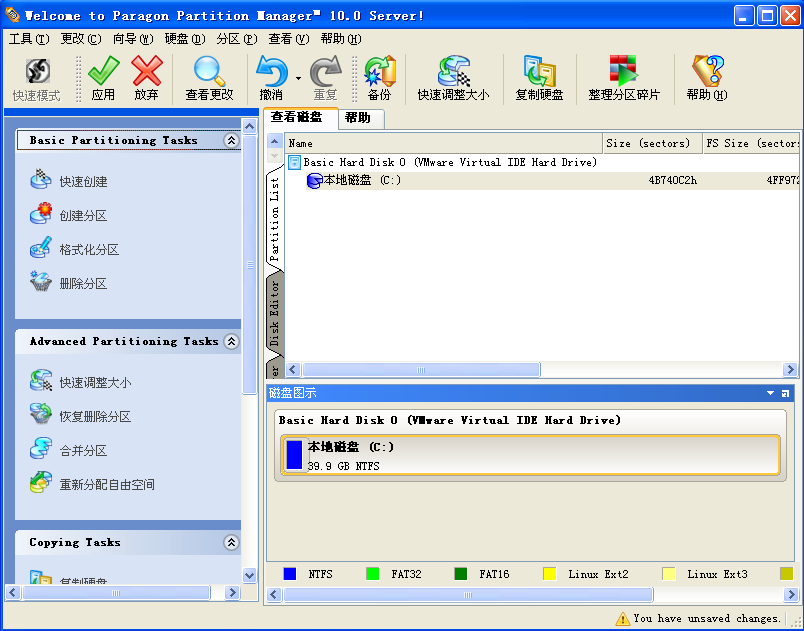Launch the Backup (备份) tool
This screenshot has width=804, height=631.
pos(379,78)
